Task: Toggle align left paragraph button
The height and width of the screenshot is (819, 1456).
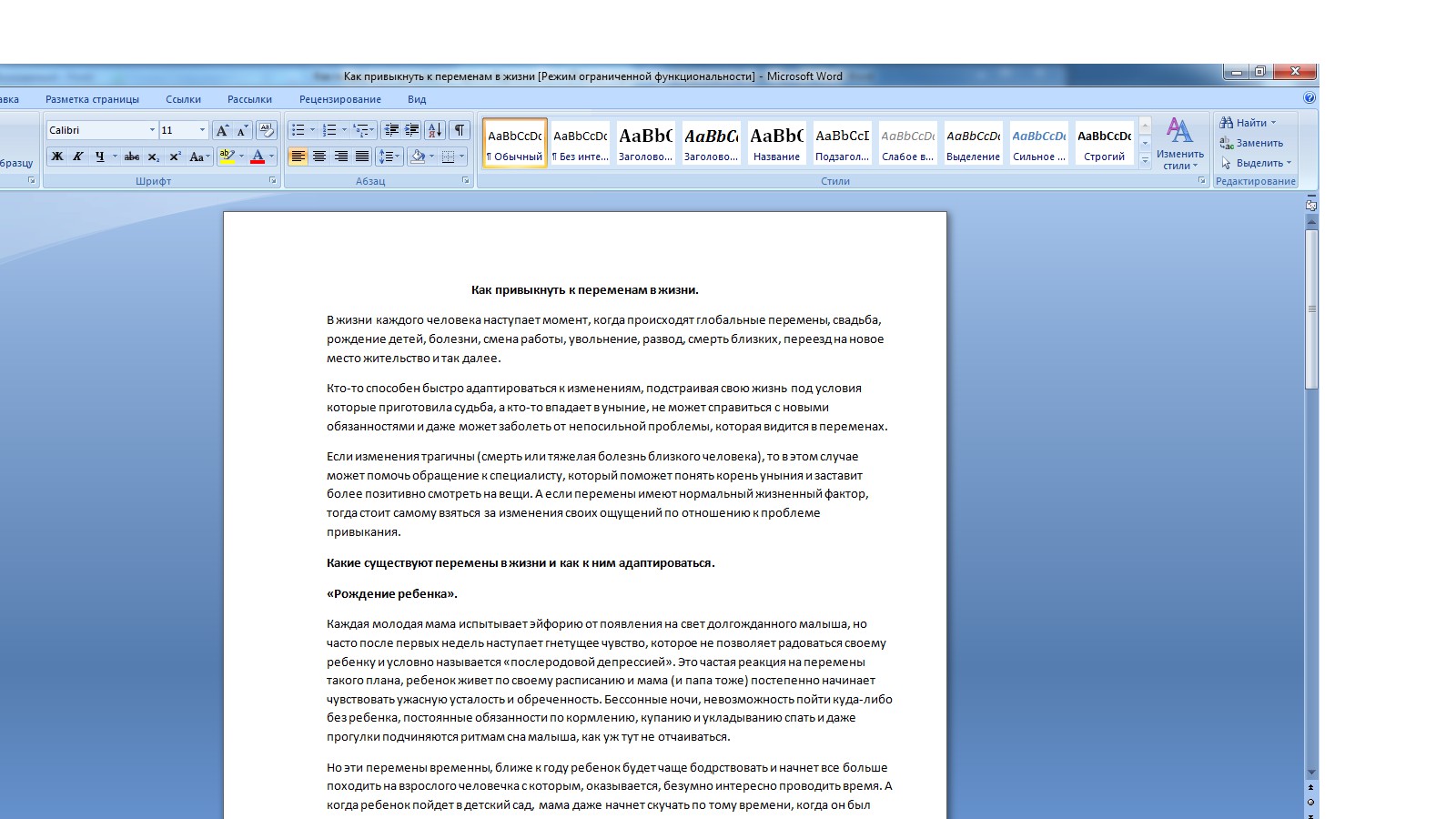Action: point(298,157)
